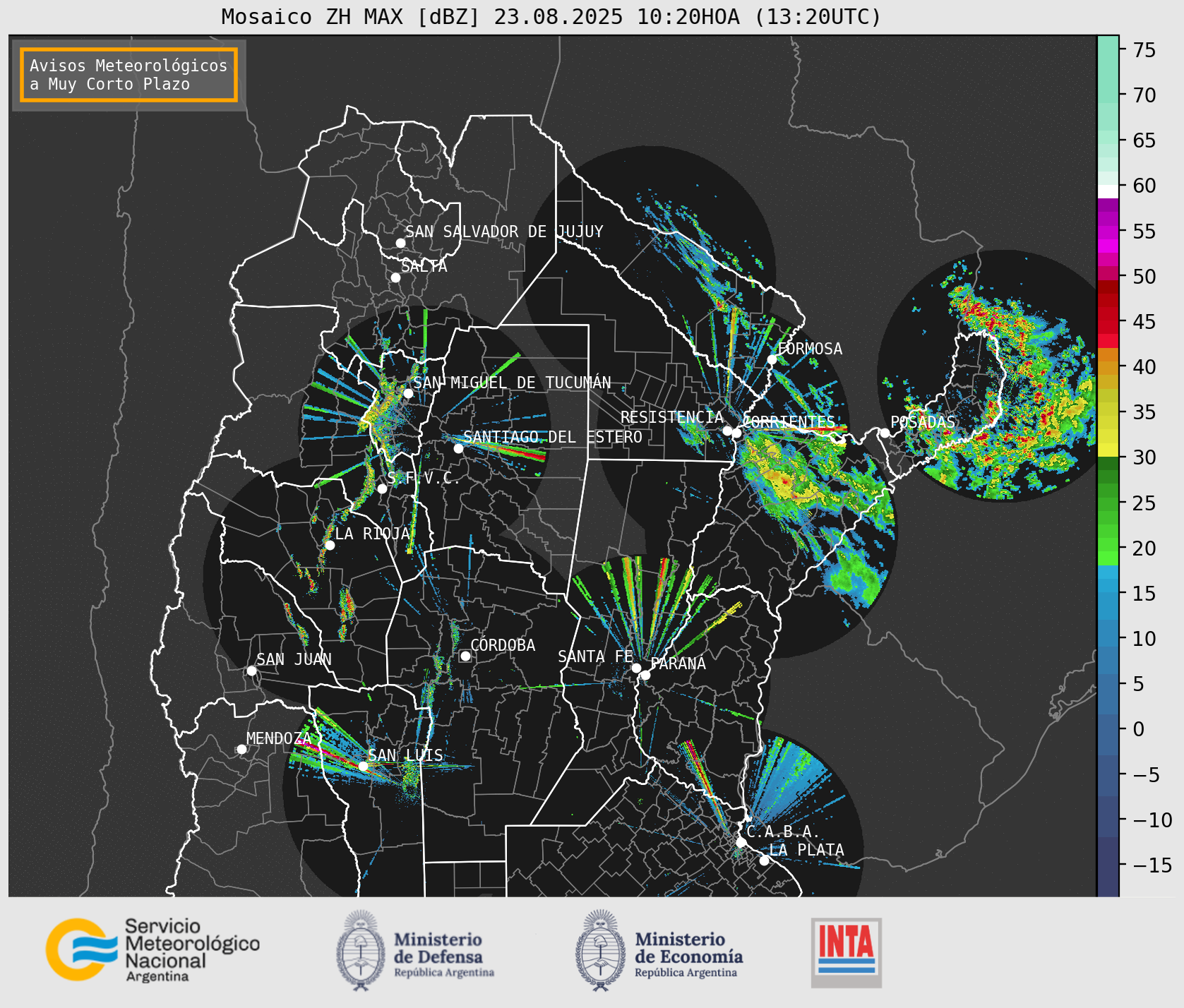Click the Servicio Meteorológico Nacional logo
The image size is (1184, 1008).
[153, 949]
